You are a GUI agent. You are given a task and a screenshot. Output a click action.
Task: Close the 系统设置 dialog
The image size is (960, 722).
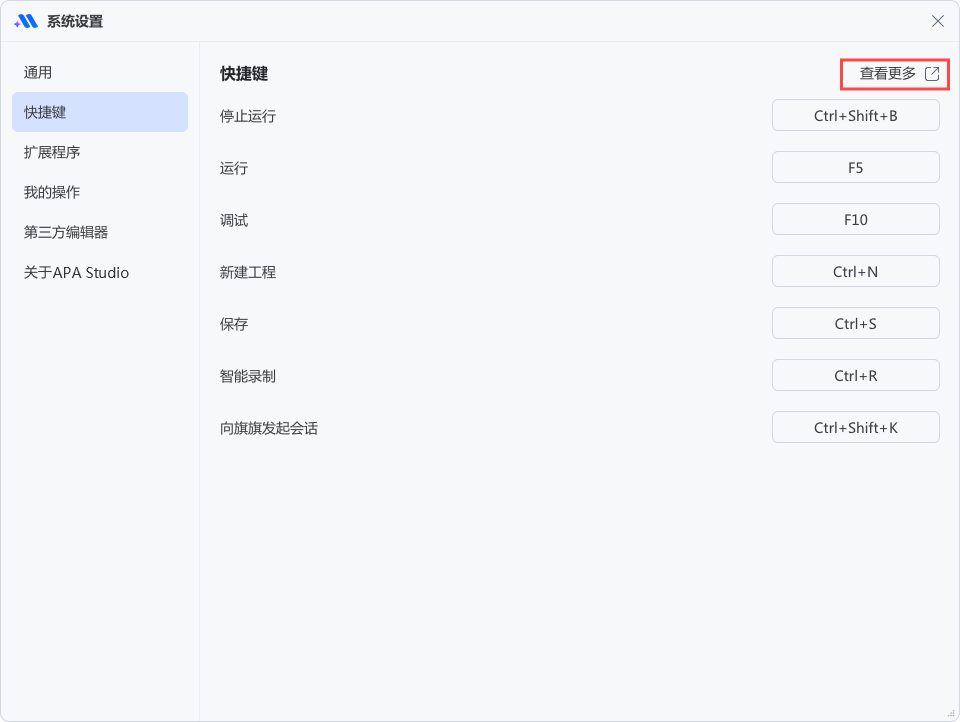pyautogui.click(x=936, y=21)
